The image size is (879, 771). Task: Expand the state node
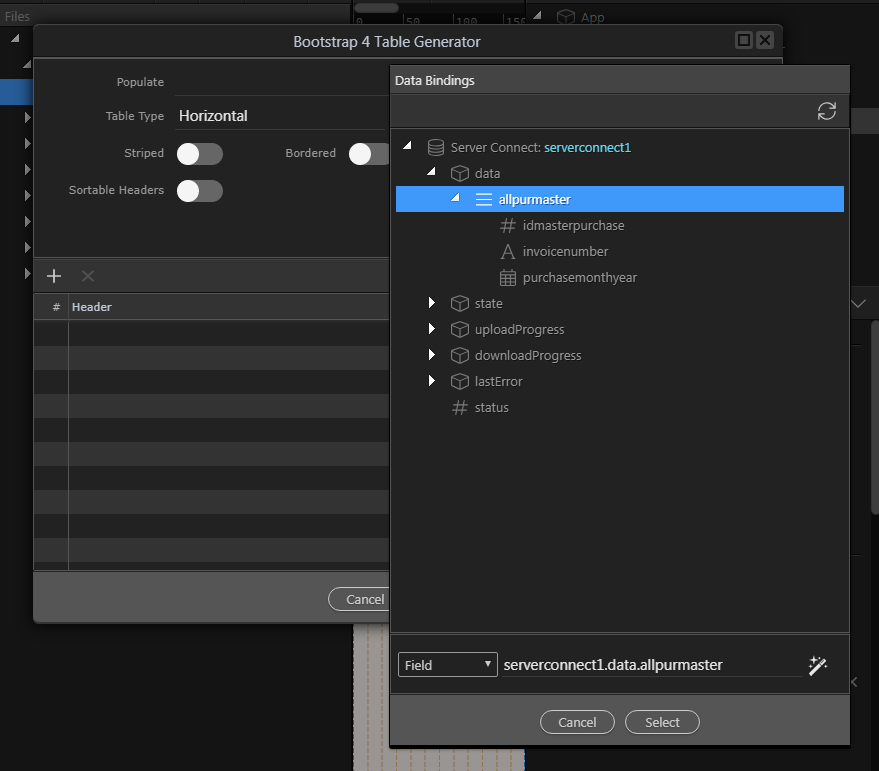coord(432,303)
